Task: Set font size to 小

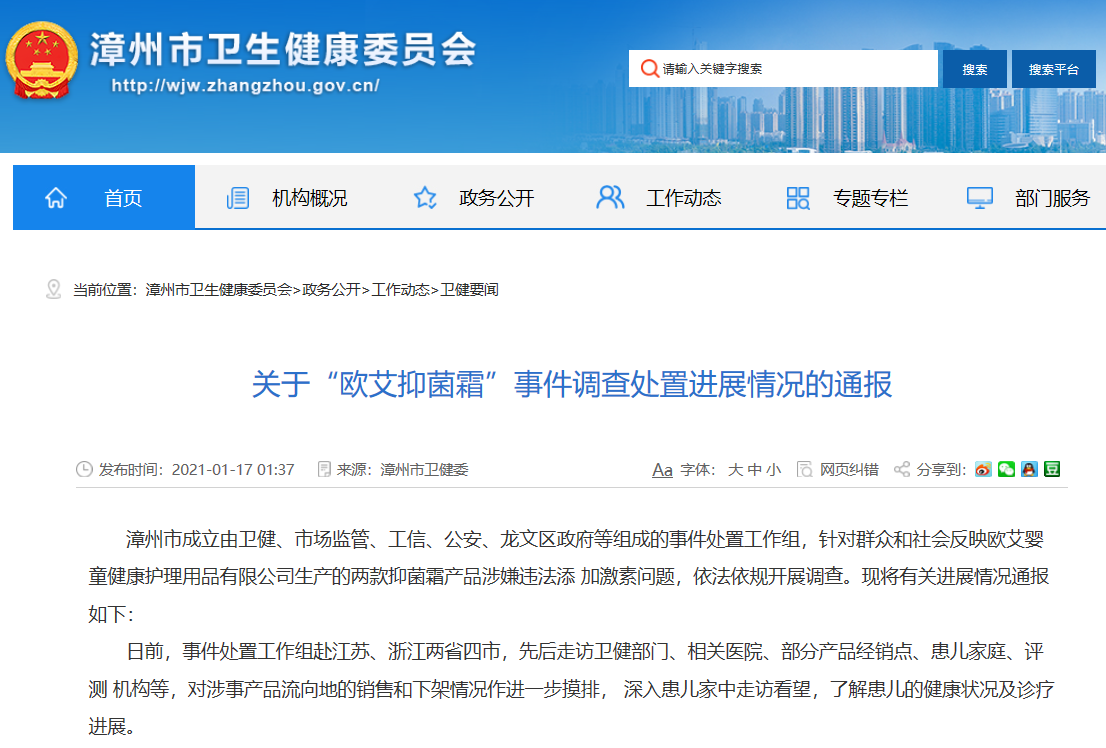Action: [x=774, y=470]
